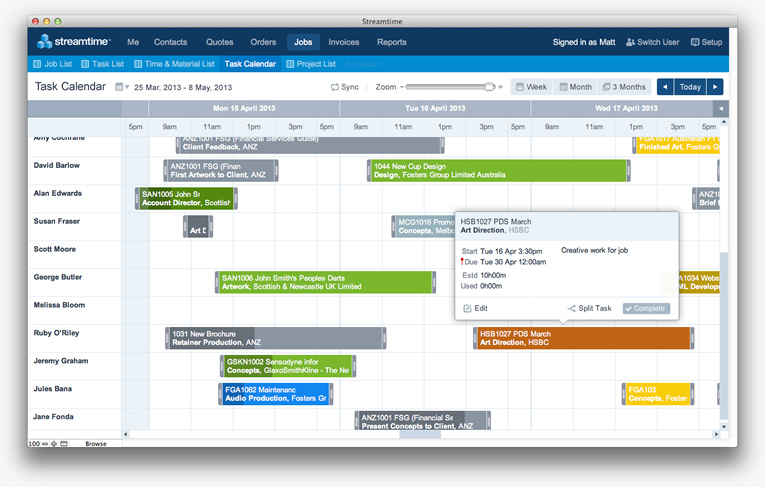Select the ANZ1001 First Artwork to Client task
Viewport: 765px width, 487px height.
click(221, 171)
